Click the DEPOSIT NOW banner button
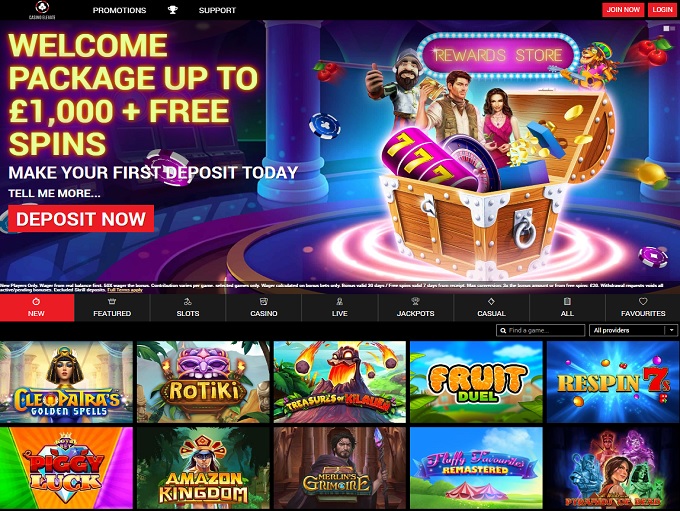This screenshot has width=680, height=511. coord(81,219)
